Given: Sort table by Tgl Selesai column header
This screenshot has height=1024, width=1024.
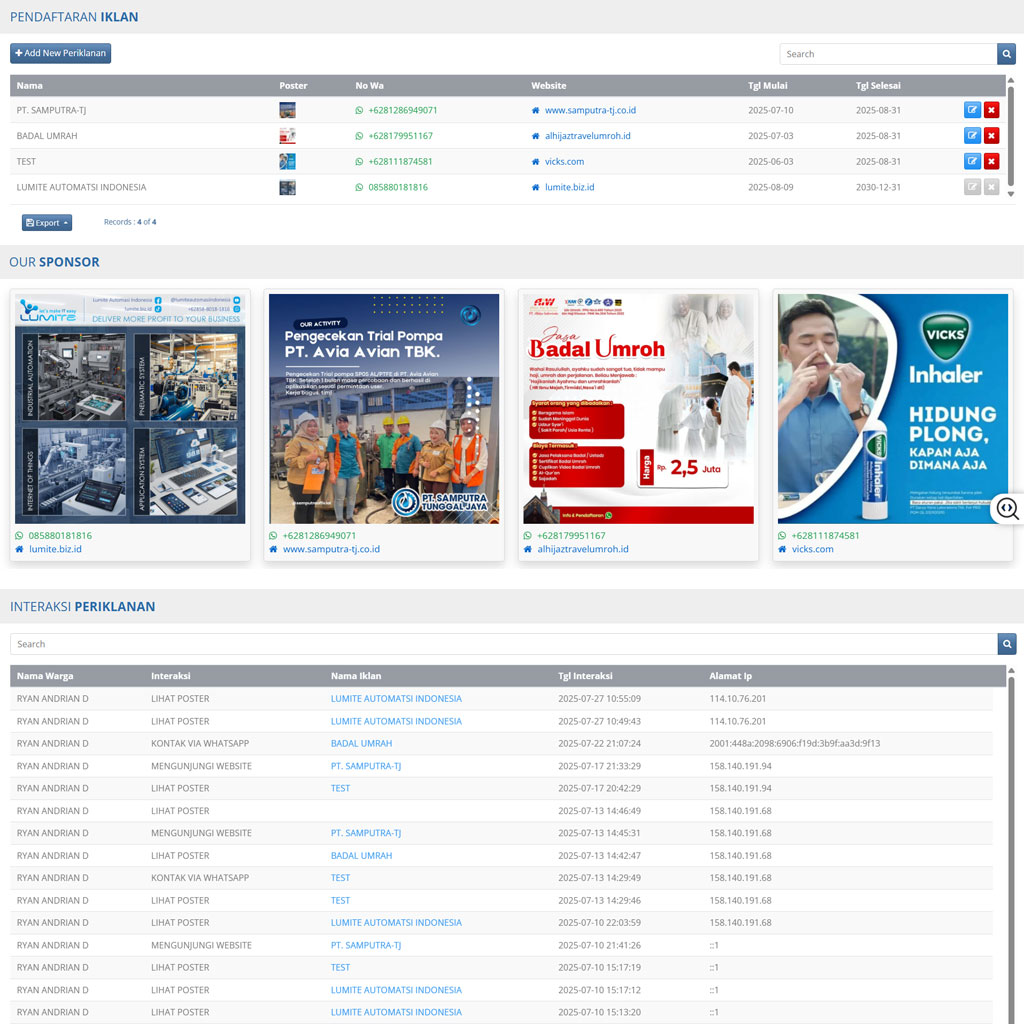Looking at the screenshot, I should tap(878, 86).
